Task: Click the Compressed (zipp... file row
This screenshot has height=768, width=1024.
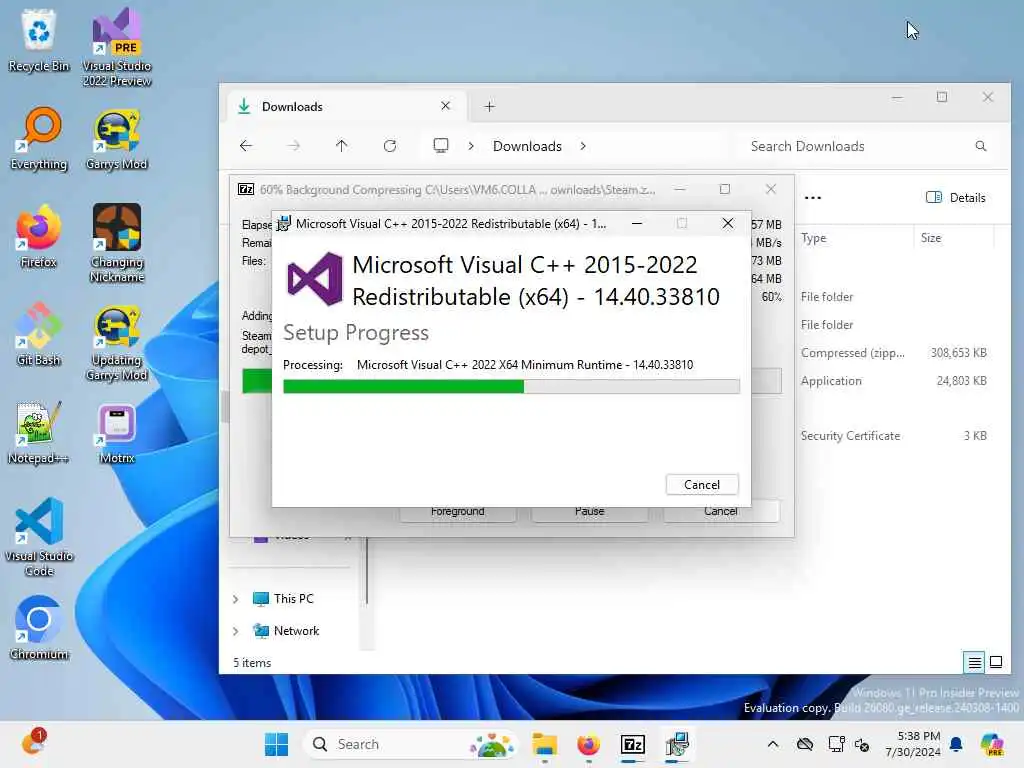Action: click(x=893, y=353)
